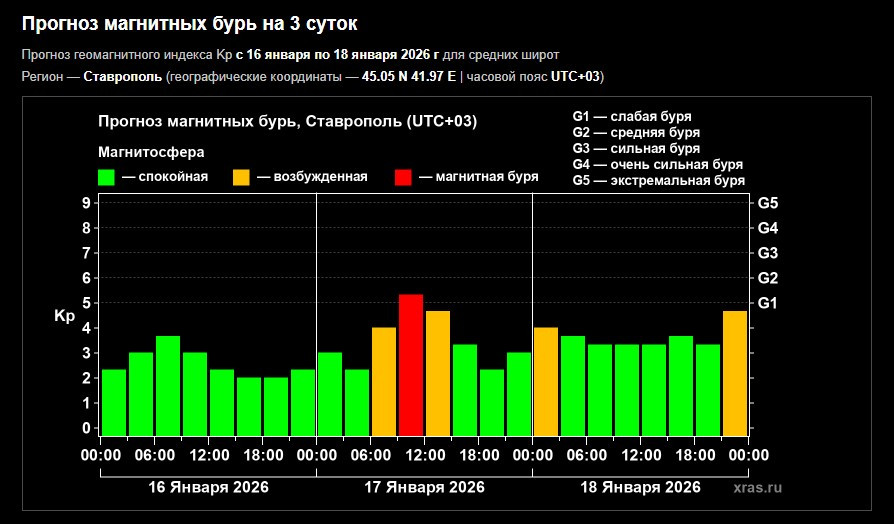Click the page heading 'Прогноз магнитных бурь на 3 суток'
The height and width of the screenshot is (524, 894).
[189, 22]
